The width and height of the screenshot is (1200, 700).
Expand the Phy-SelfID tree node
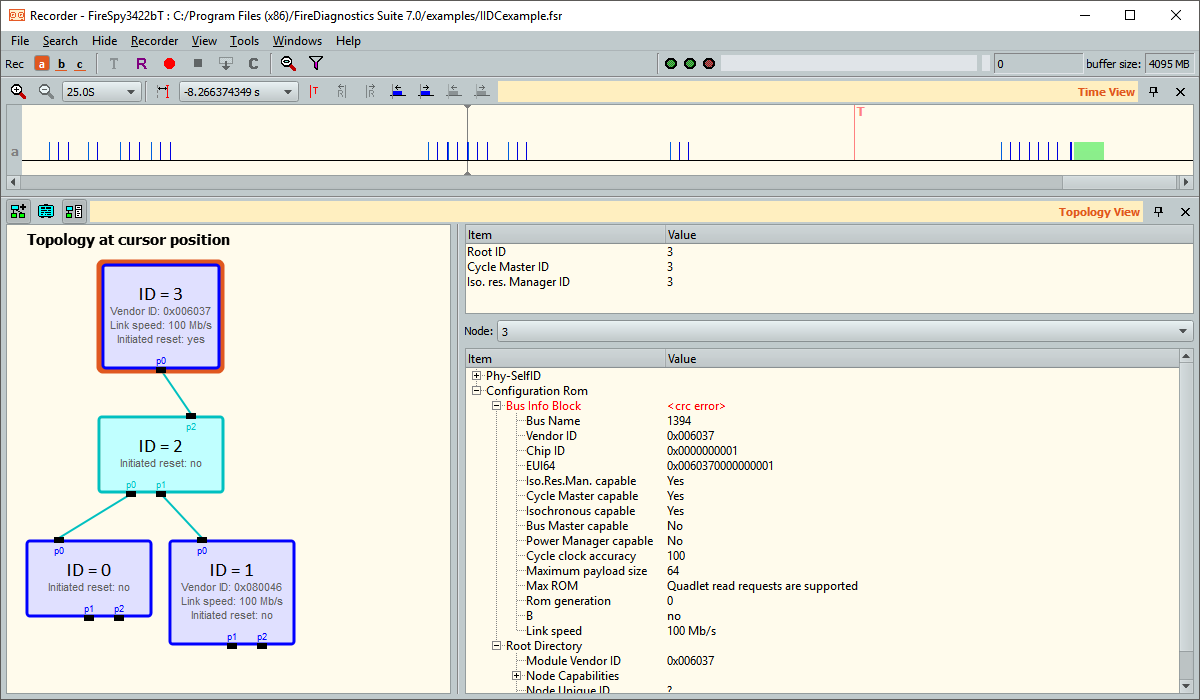point(477,376)
